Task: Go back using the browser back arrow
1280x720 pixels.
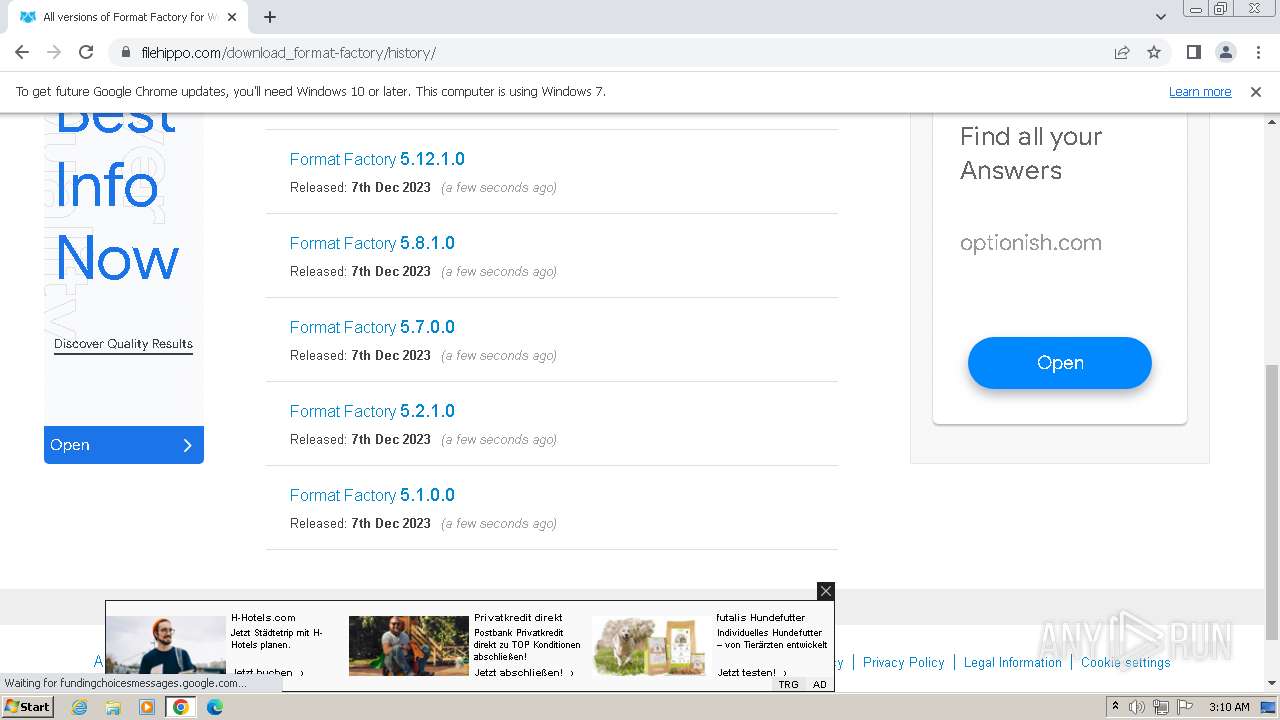Action: 22,52
